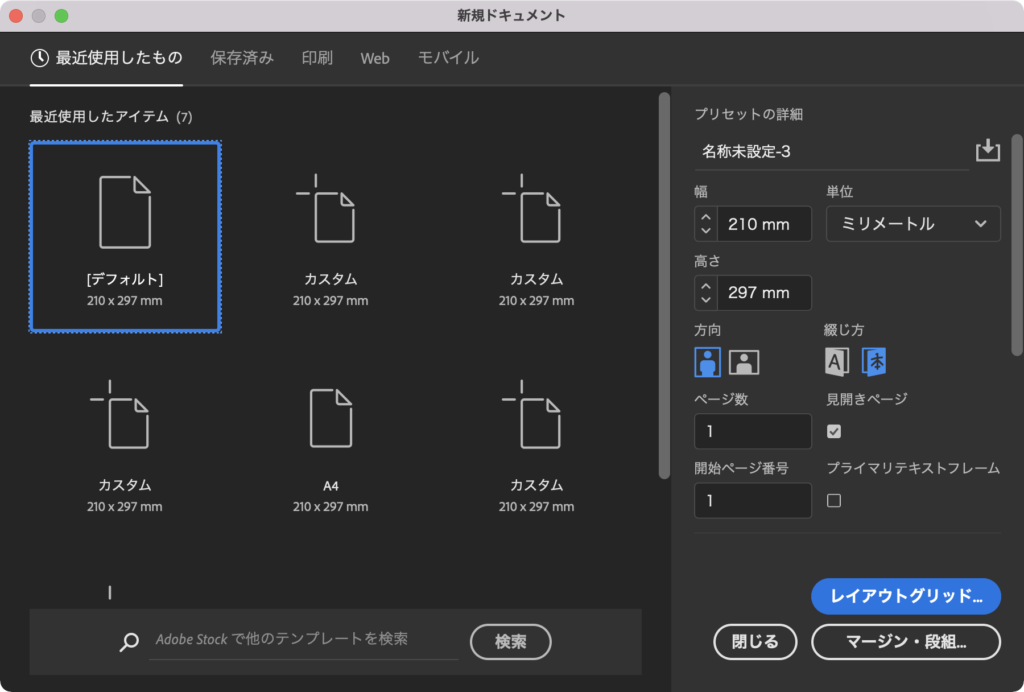
Task: Open the Web category tab
Action: (375, 58)
